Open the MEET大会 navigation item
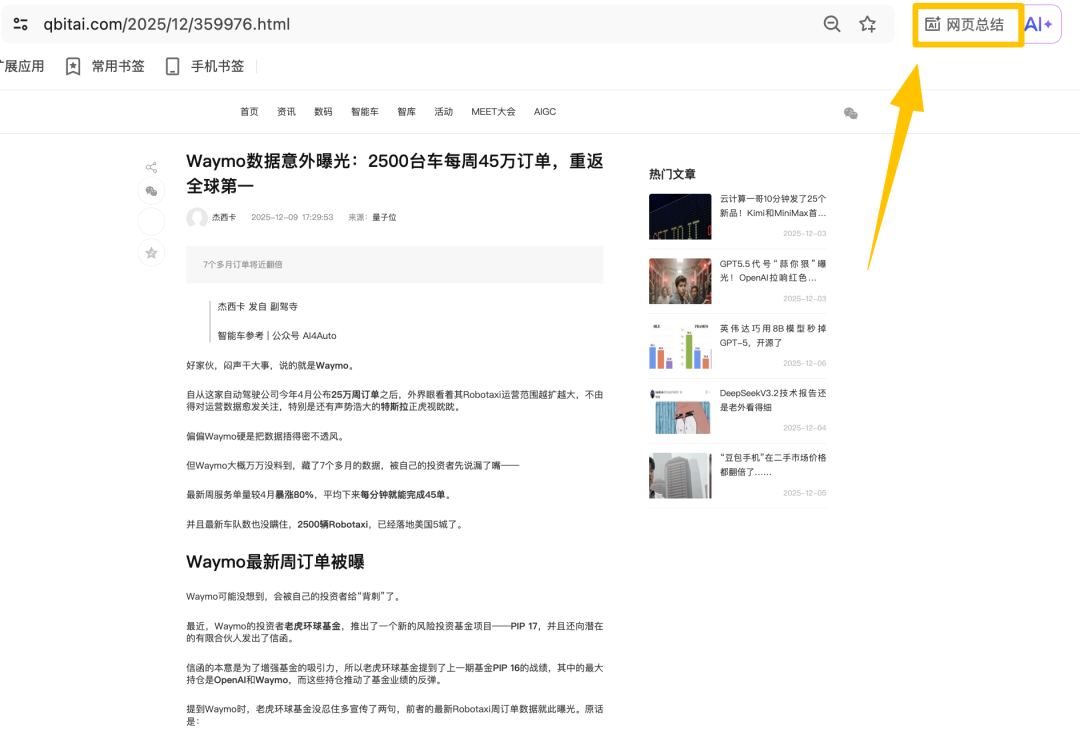The width and height of the screenshot is (1080, 742). point(493,112)
